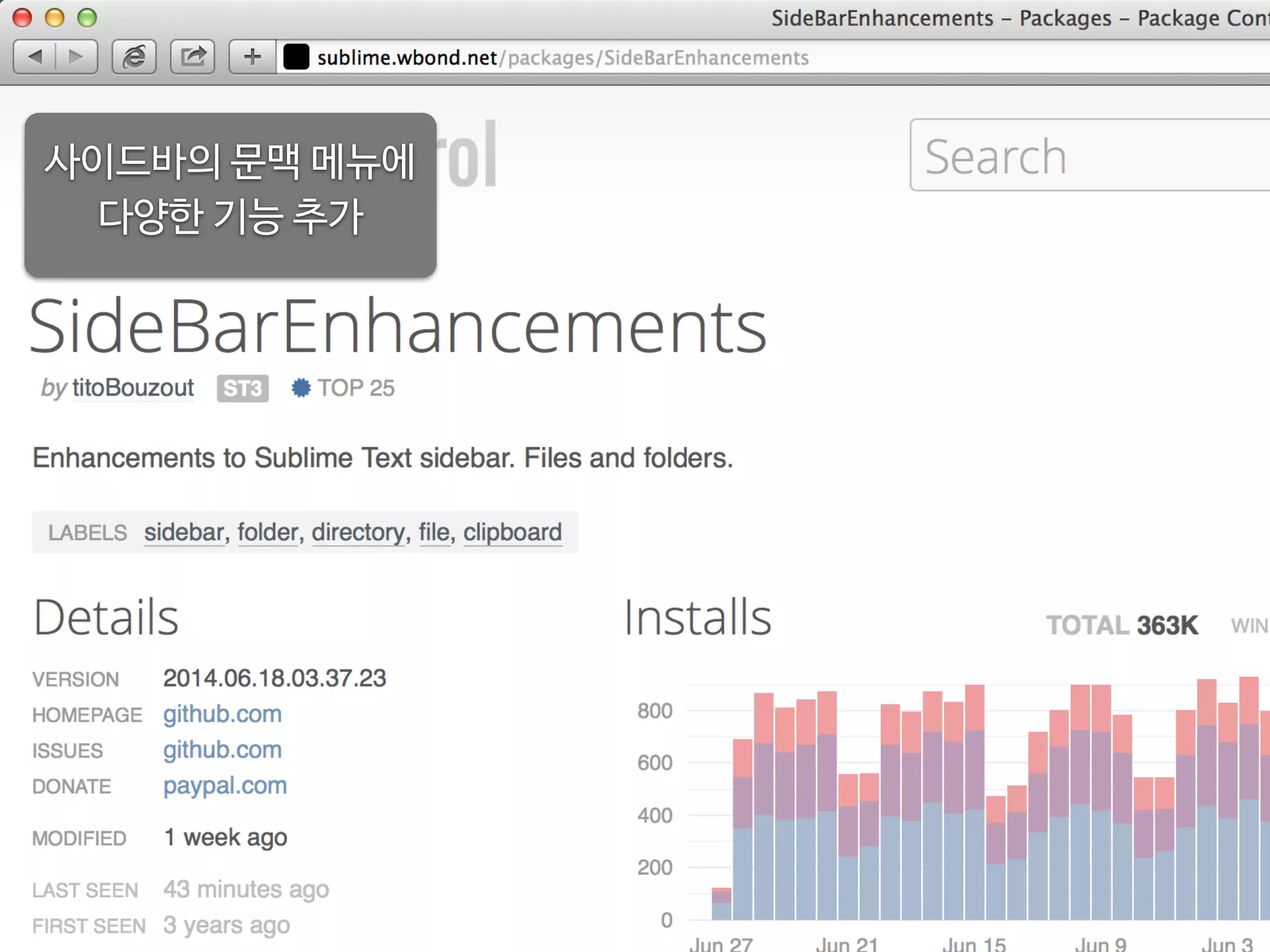Focus the address bar URL field
1270x952 pixels.
click(773, 57)
